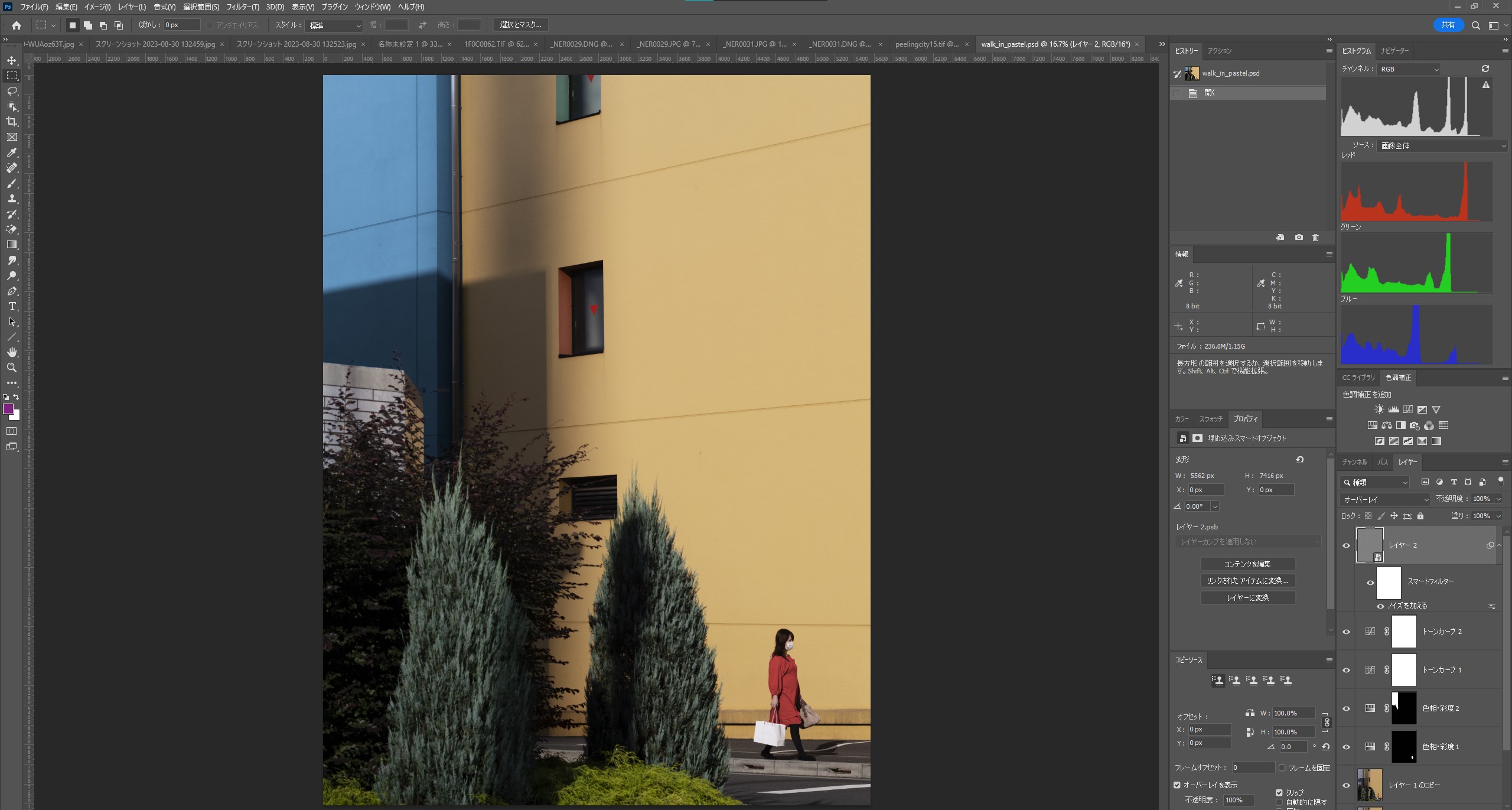Select the Lasso tool

point(12,91)
